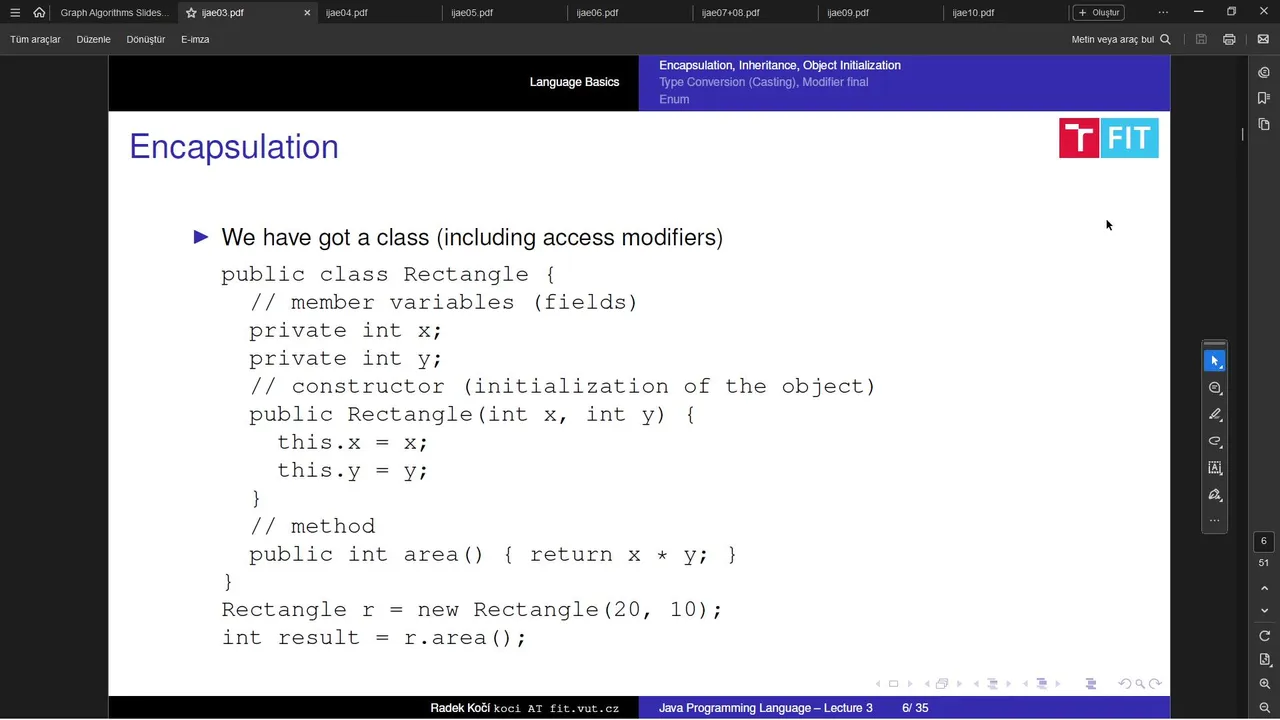Open the Tüm araçlar menu
Image resolution: width=1280 pixels, height=720 pixels.
35,40
